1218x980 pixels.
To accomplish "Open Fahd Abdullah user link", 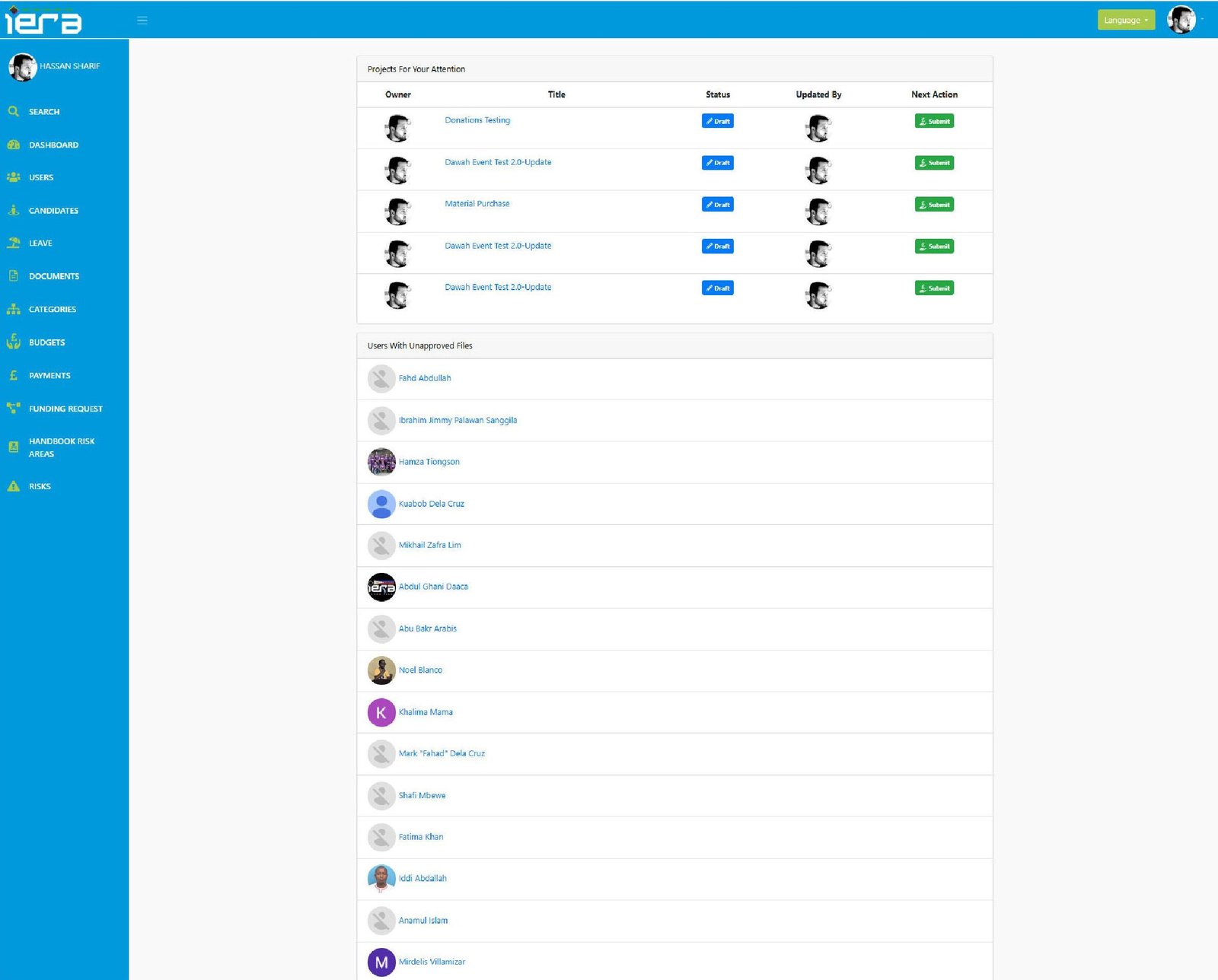I will (425, 378).
